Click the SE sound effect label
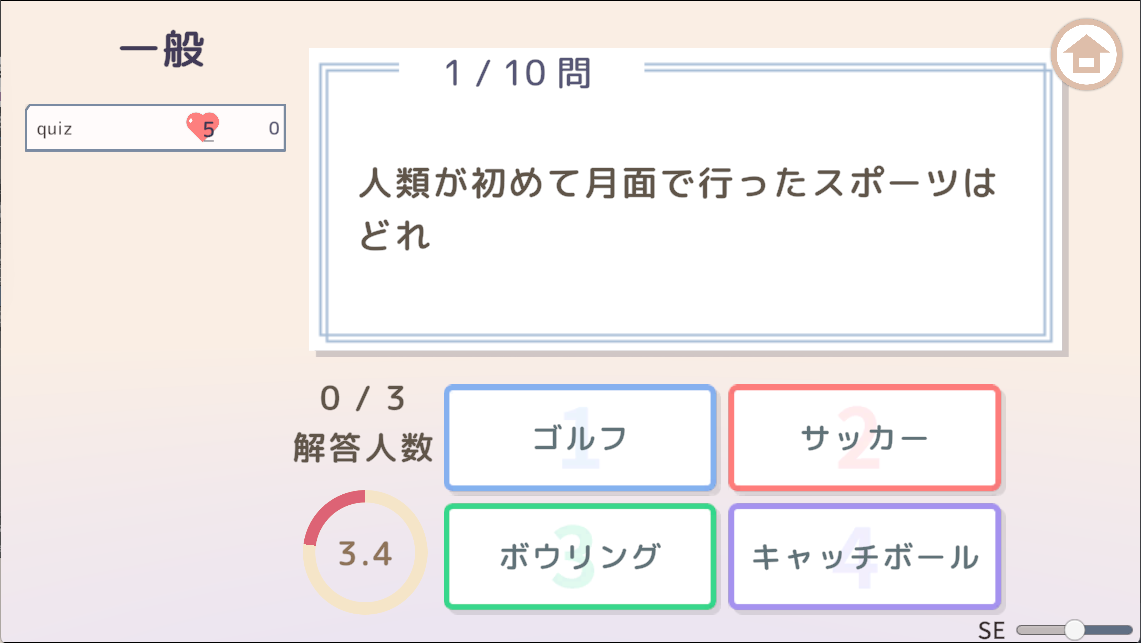 [991, 630]
